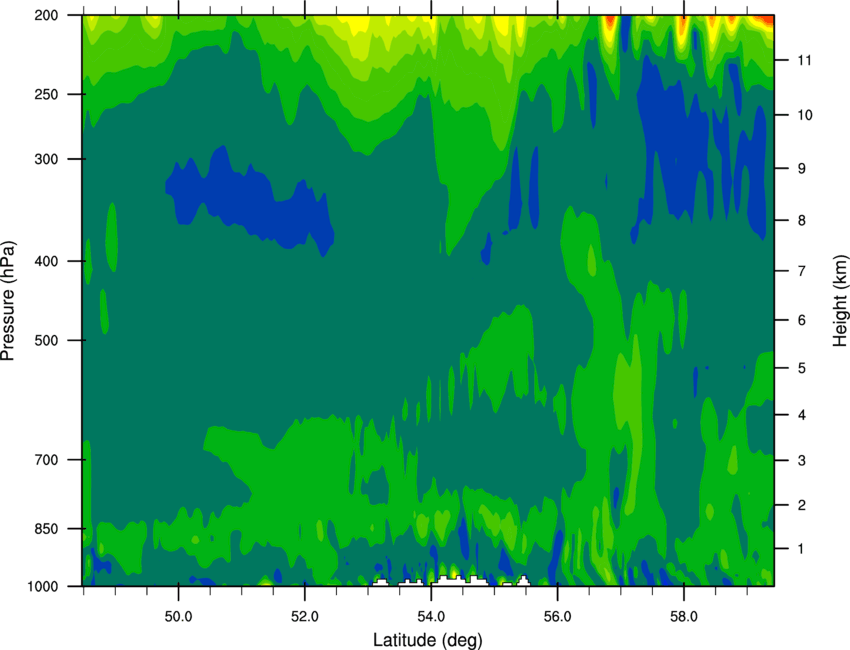Screen dimensions: 850x650
Task: Click the 500 pressure tick label
Action: tap(46, 340)
